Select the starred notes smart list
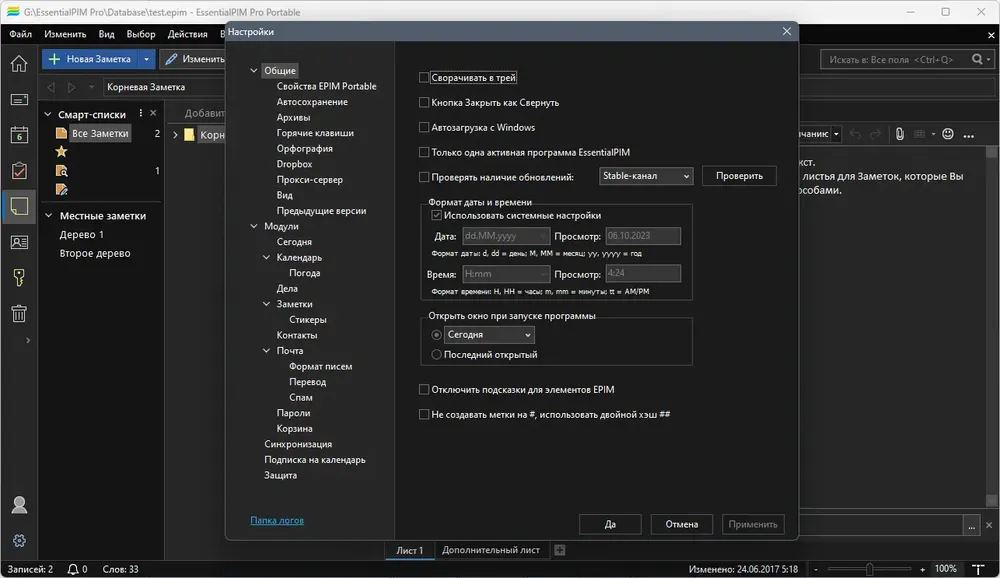 61,151
